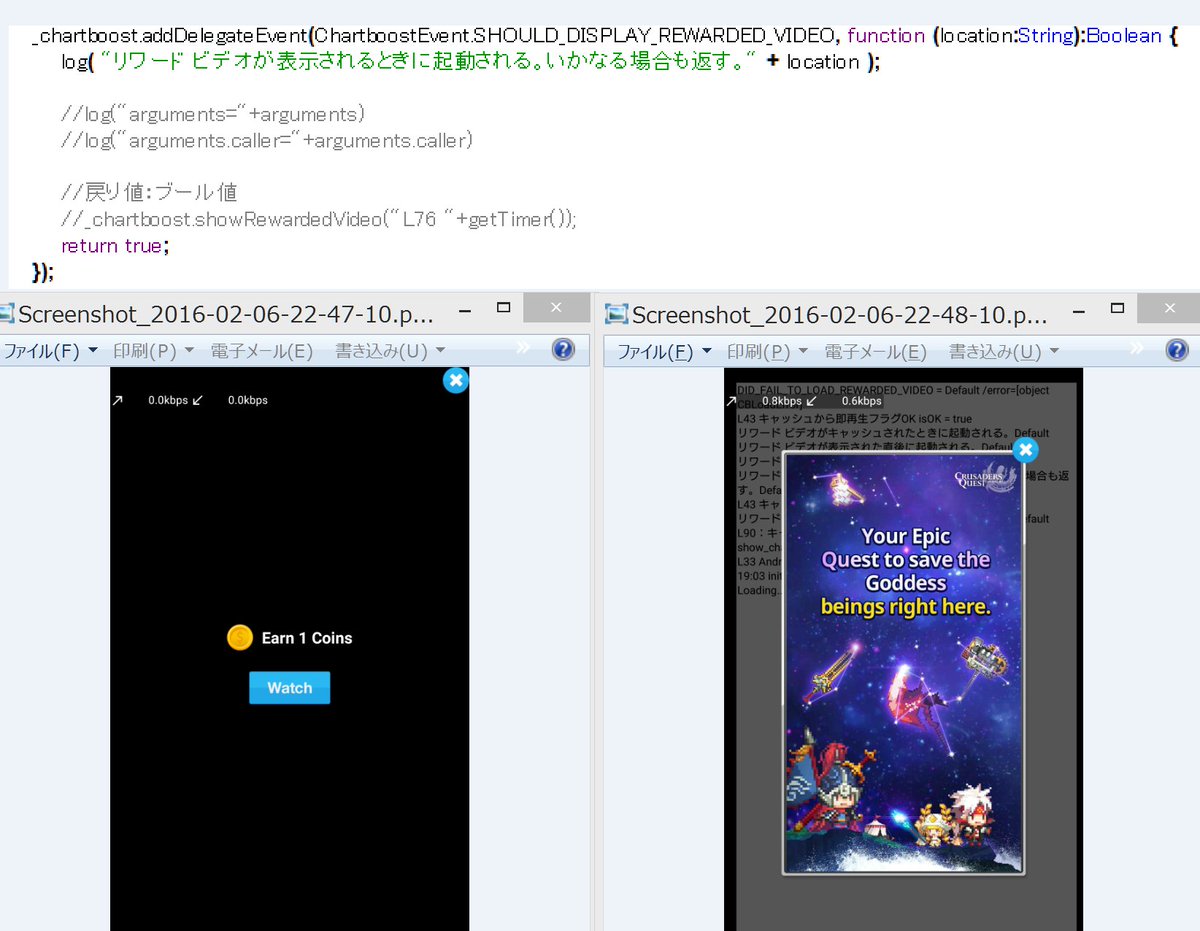This screenshot has height=931, width=1200.
Task: Open 印刷(P) menu in left viewer window
Action: pos(153,351)
